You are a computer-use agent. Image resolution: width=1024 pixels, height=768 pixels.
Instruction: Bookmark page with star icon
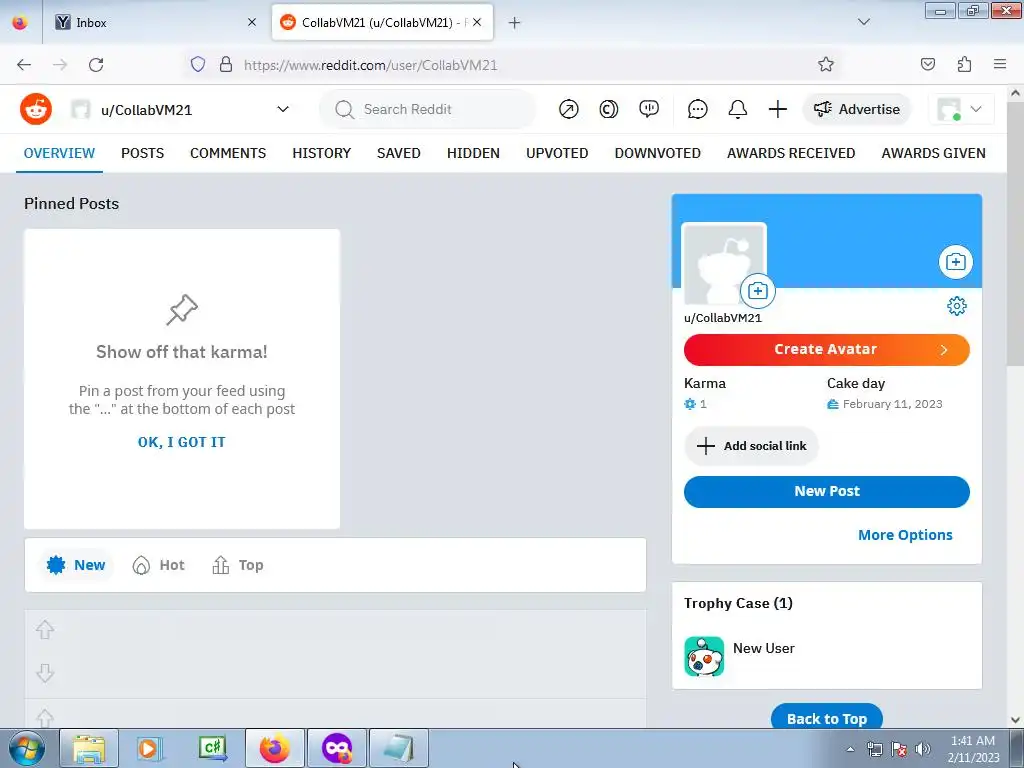(825, 64)
